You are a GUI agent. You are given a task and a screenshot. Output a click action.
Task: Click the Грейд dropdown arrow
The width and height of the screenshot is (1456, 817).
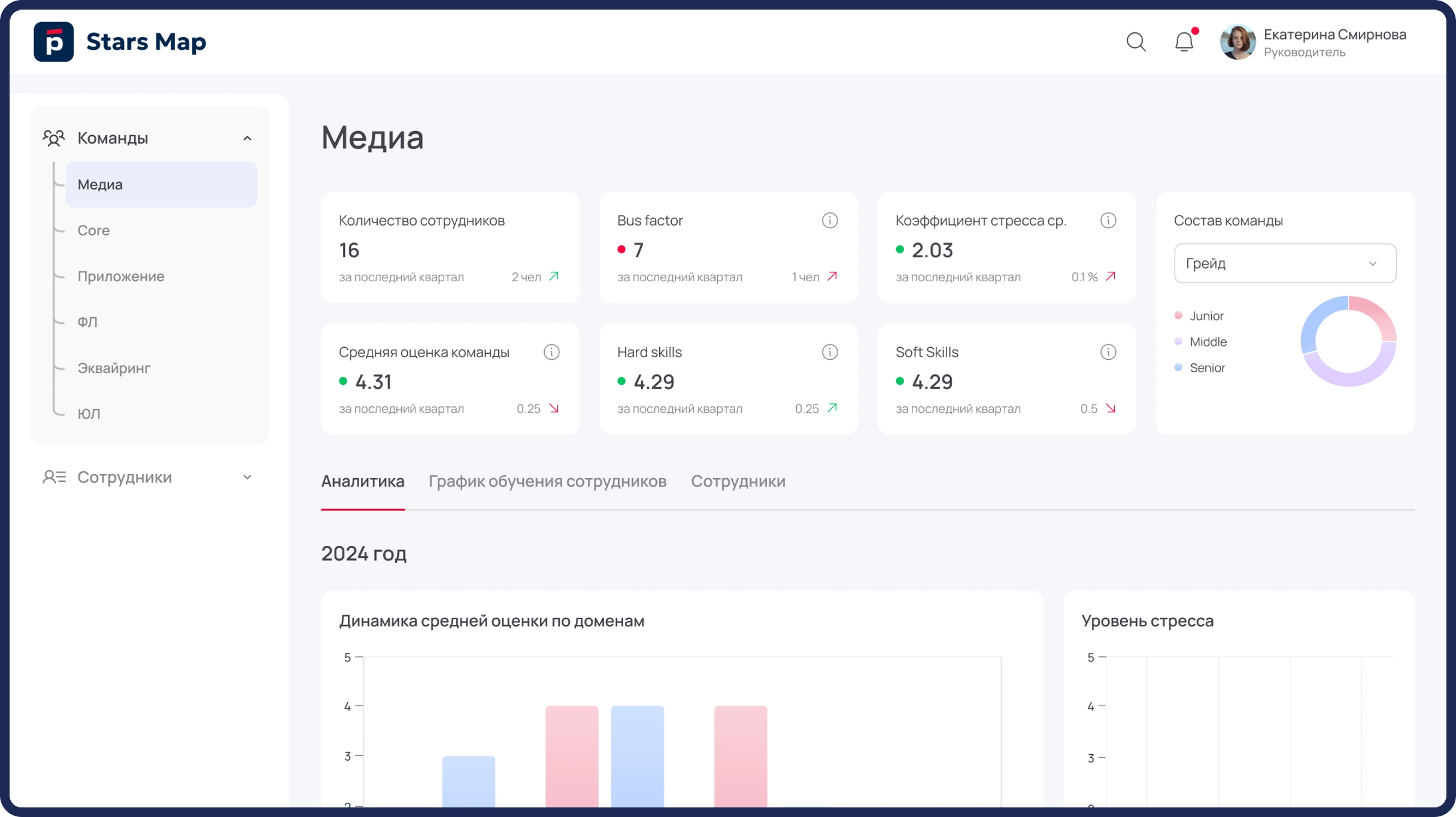pyautogui.click(x=1373, y=264)
